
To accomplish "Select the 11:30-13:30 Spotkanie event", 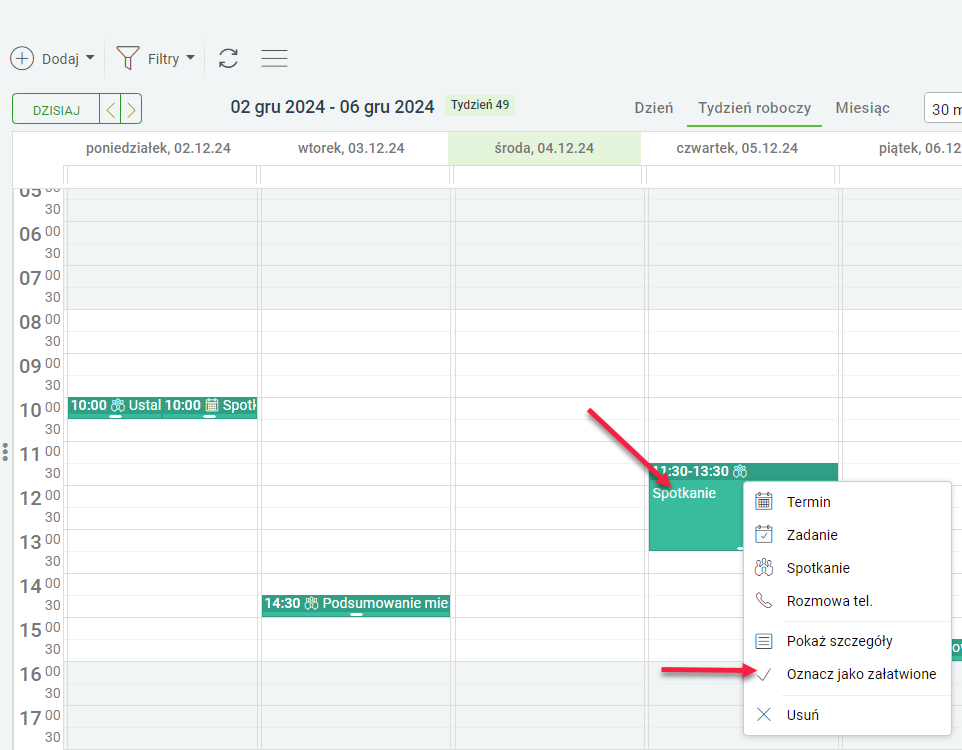I will [696, 507].
